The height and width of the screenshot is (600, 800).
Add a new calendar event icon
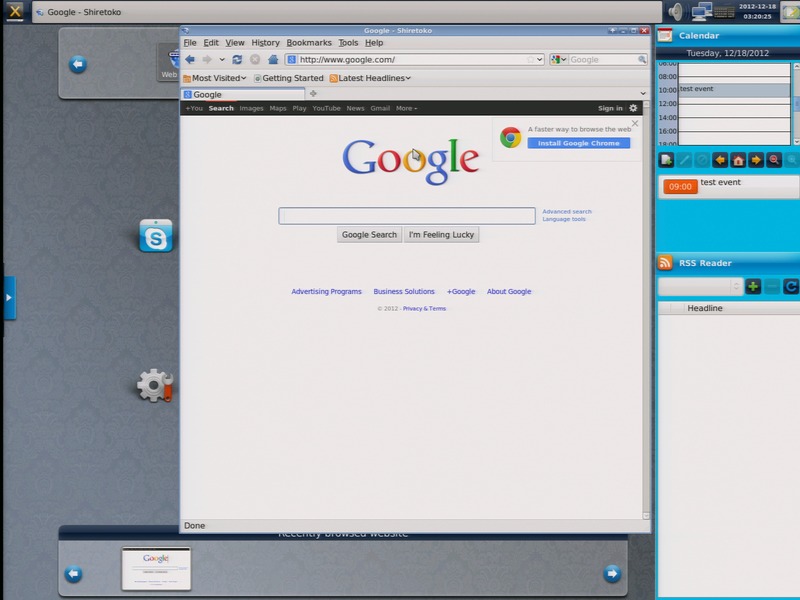pyautogui.click(x=667, y=160)
